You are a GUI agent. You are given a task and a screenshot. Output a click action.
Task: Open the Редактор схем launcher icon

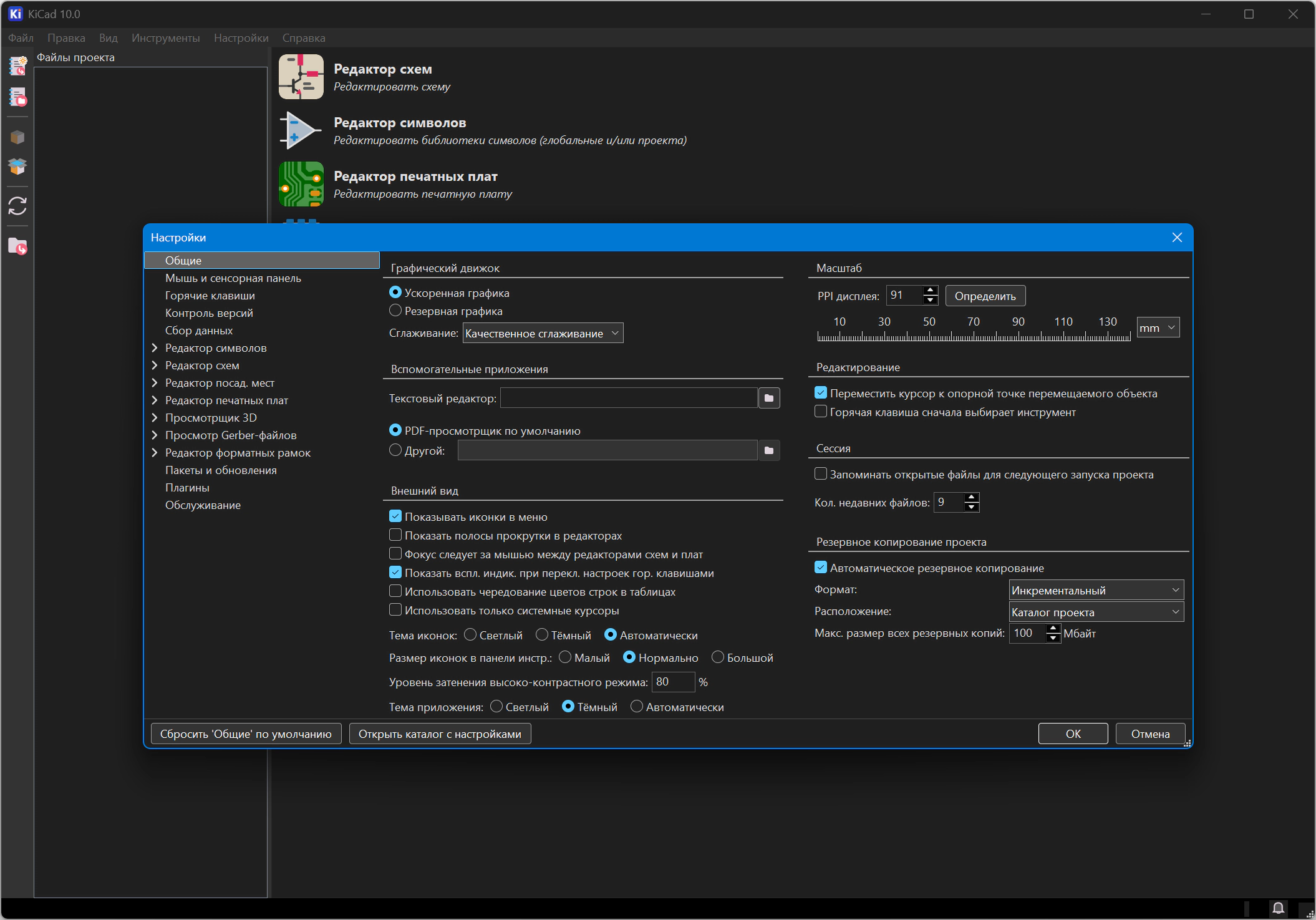click(x=301, y=77)
